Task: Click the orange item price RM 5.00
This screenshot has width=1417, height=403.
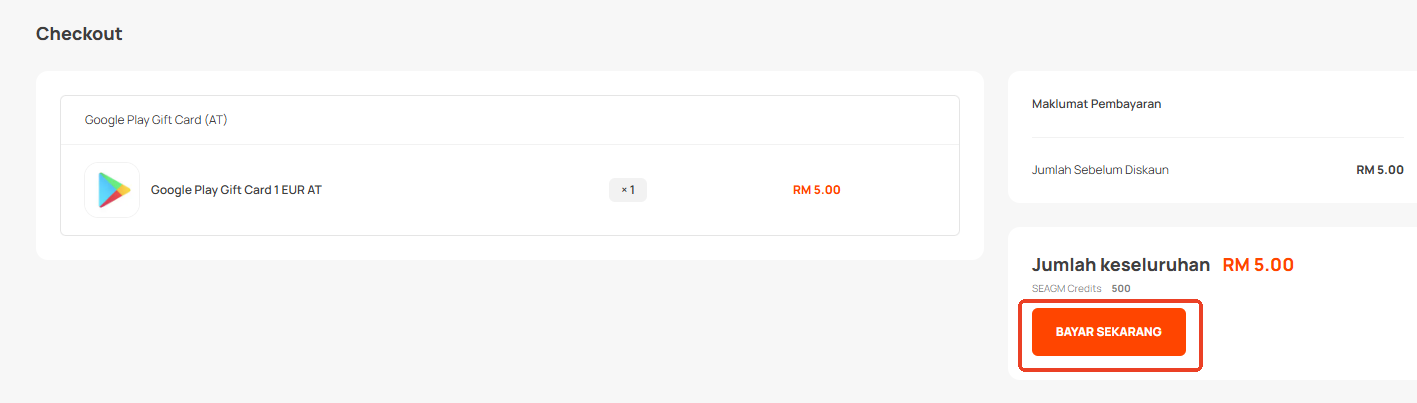Action: [x=816, y=190]
